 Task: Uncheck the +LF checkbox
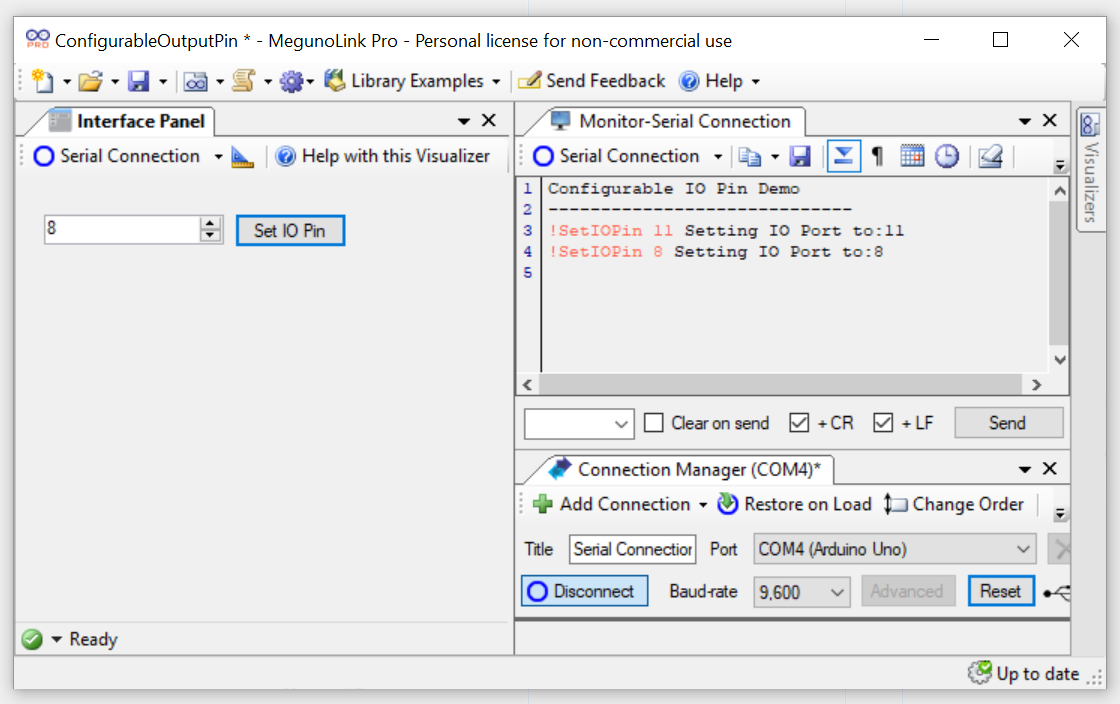pyautogui.click(x=883, y=423)
